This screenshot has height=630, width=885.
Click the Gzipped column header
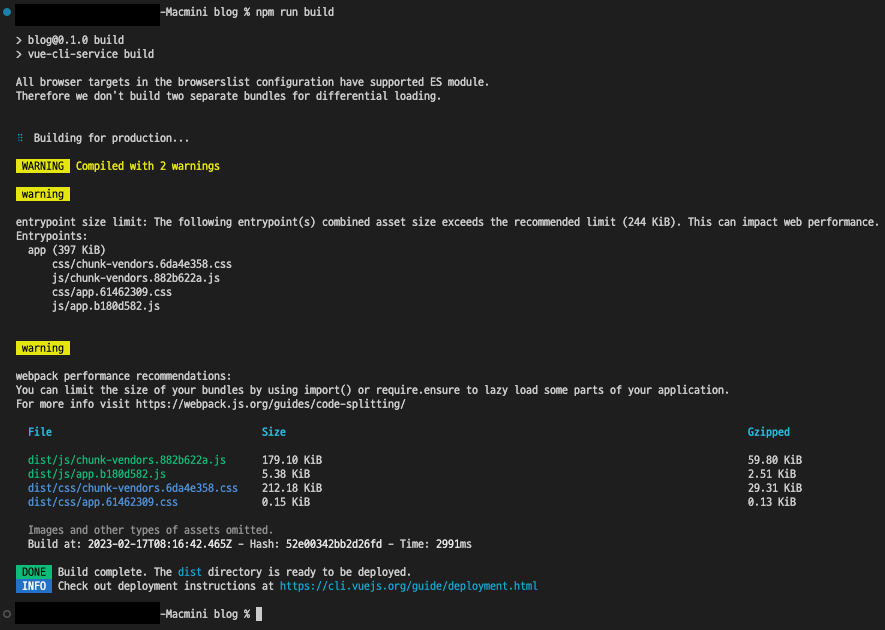(x=769, y=432)
